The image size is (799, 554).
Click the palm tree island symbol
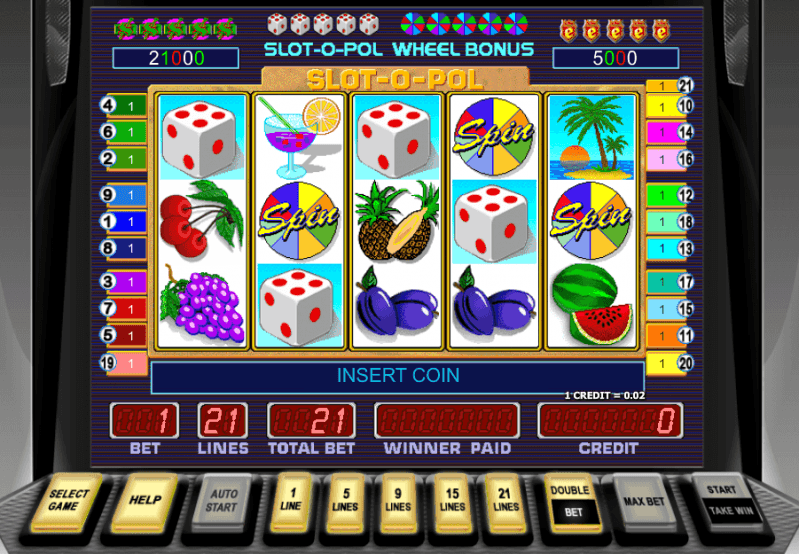point(592,137)
